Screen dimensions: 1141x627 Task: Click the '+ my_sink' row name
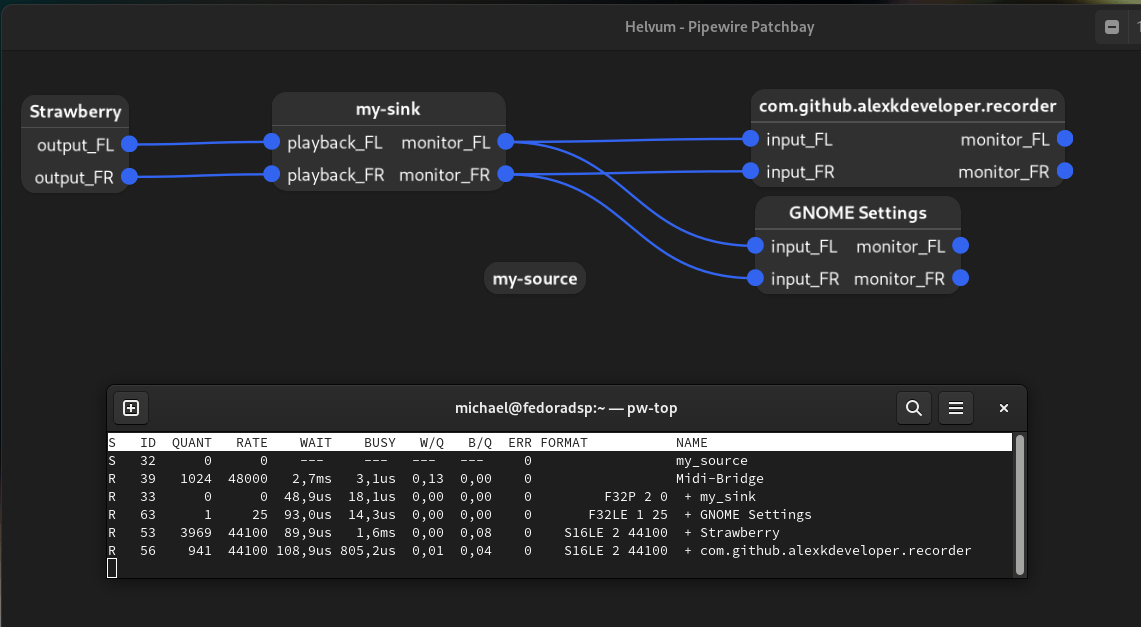720,497
